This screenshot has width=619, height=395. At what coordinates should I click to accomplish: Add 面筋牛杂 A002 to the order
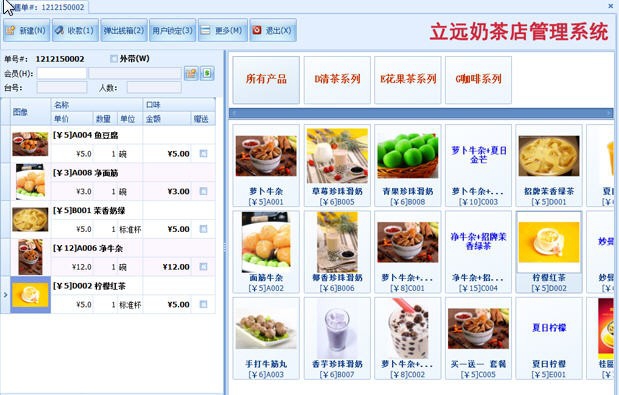pyautogui.click(x=266, y=252)
